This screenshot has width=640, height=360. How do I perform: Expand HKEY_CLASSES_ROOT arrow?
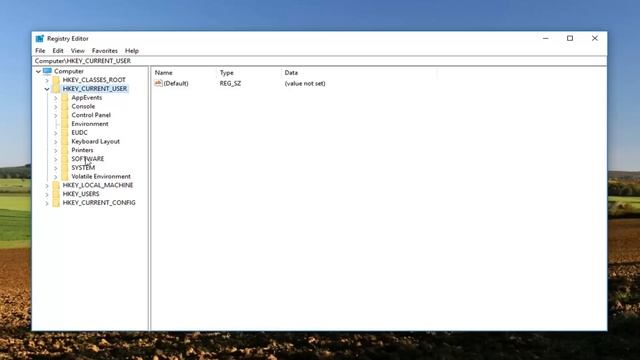pyautogui.click(x=47, y=80)
